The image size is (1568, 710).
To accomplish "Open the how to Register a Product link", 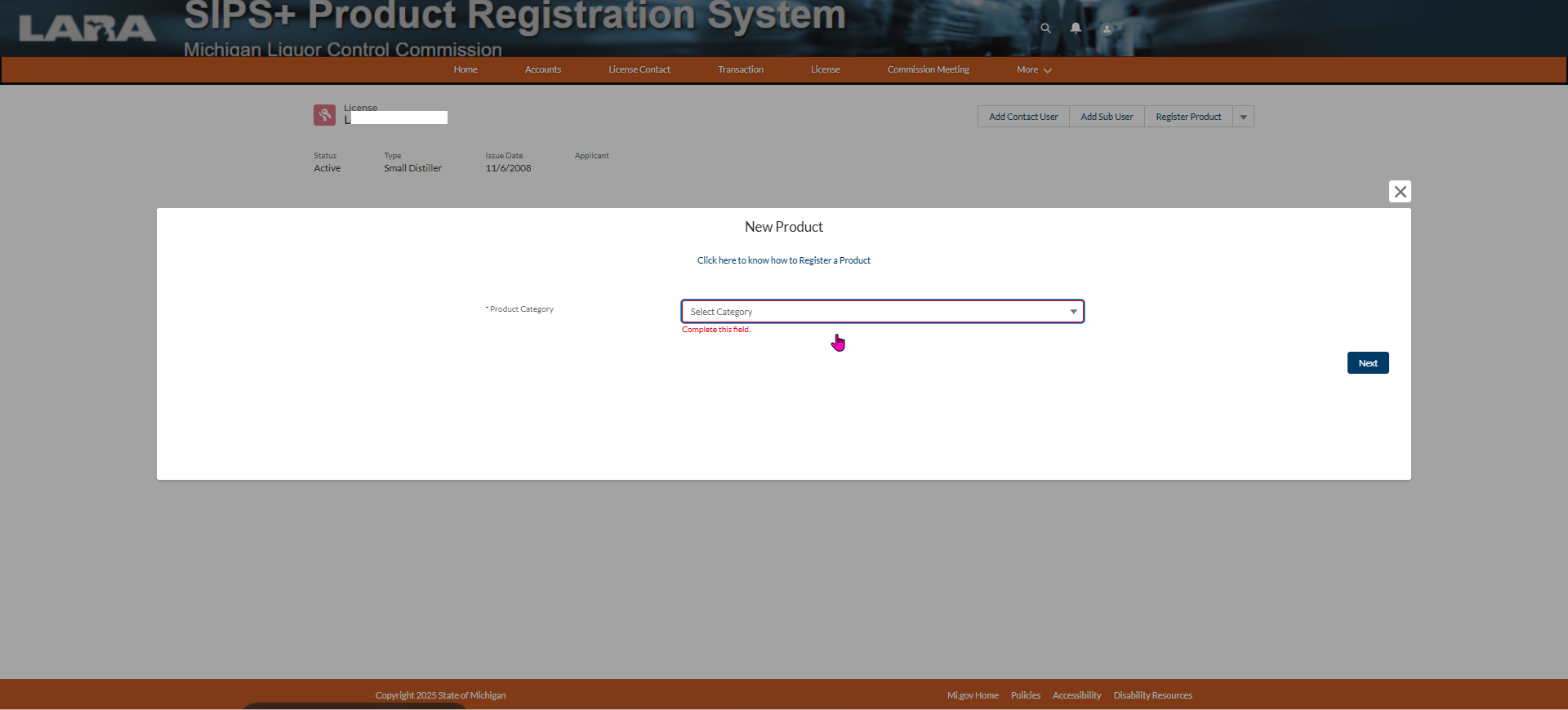I will 784,260.
